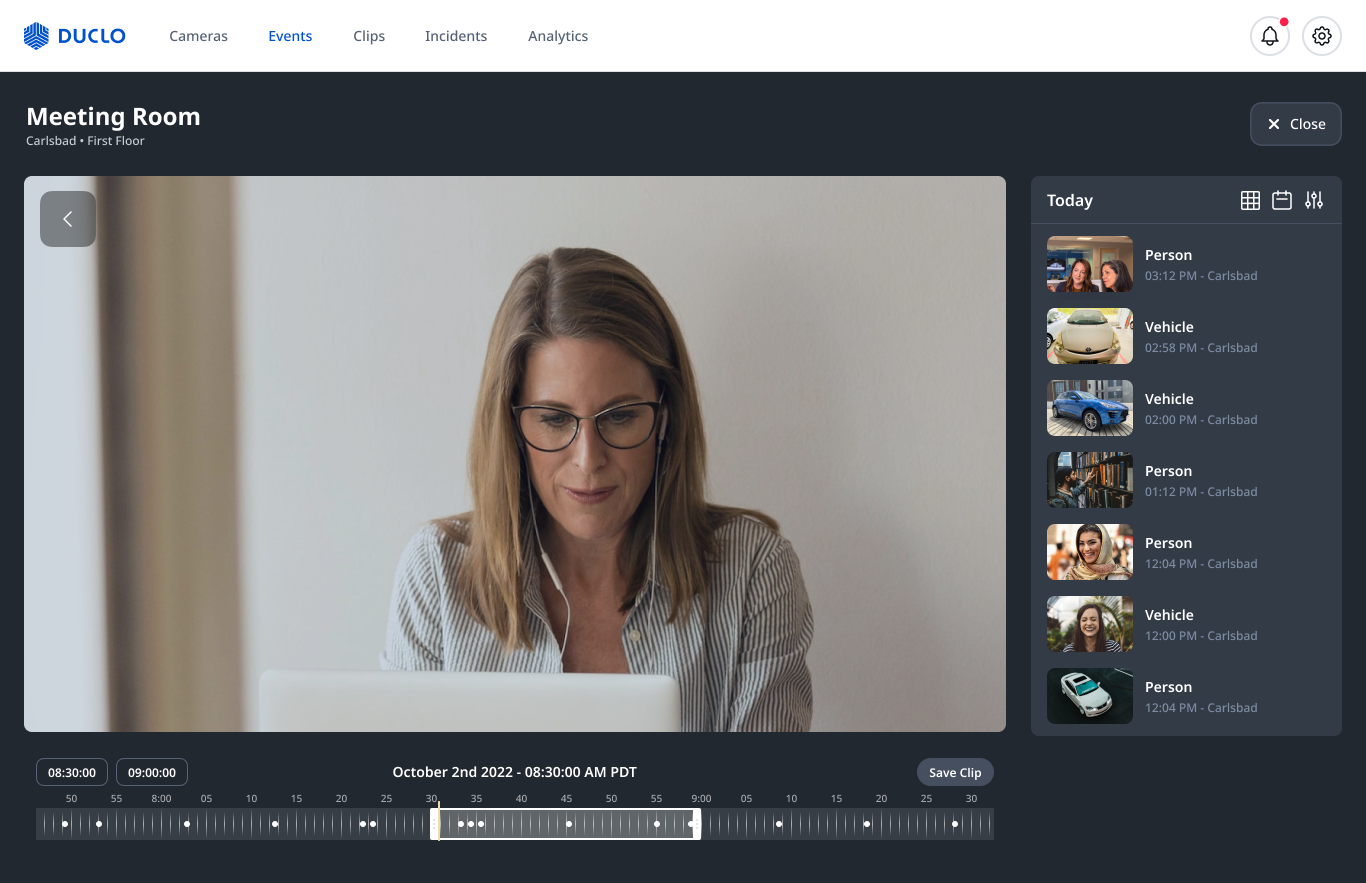Click the Duclo logo
The width and height of the screenshot is (1366, 883).
[75, 36]
